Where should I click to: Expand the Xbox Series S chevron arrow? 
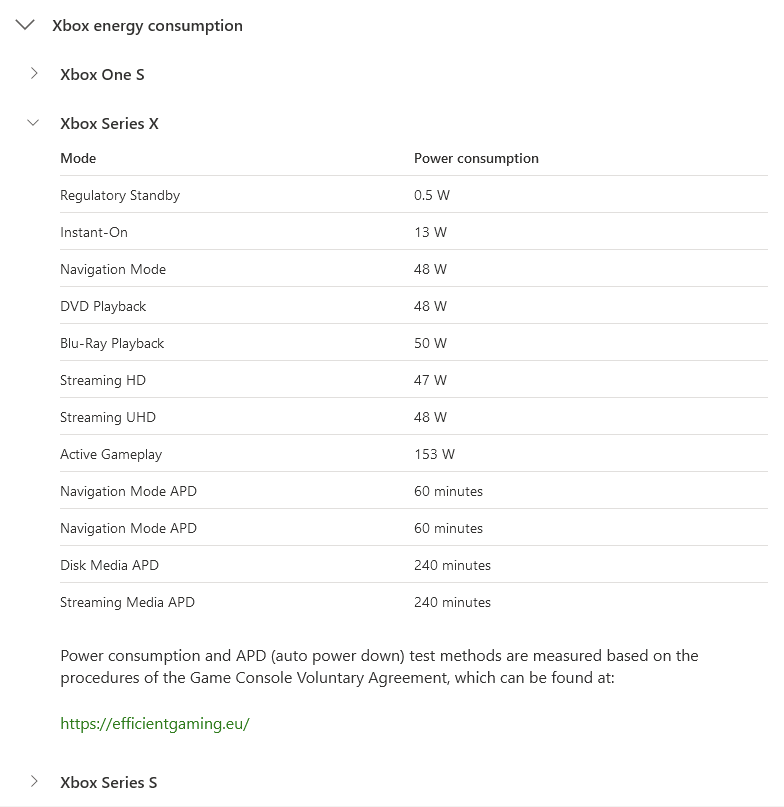click(34, 782)
